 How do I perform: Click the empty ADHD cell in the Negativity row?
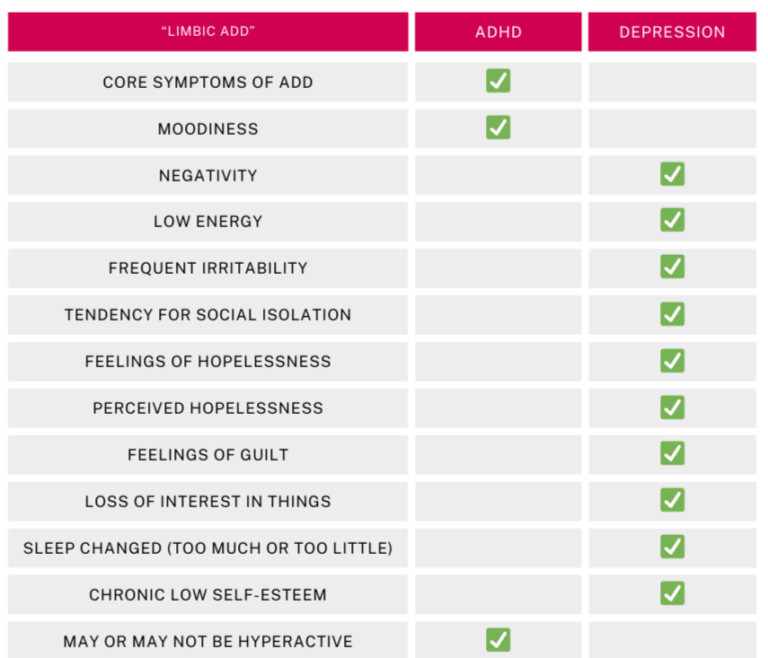tap(498, 175)
